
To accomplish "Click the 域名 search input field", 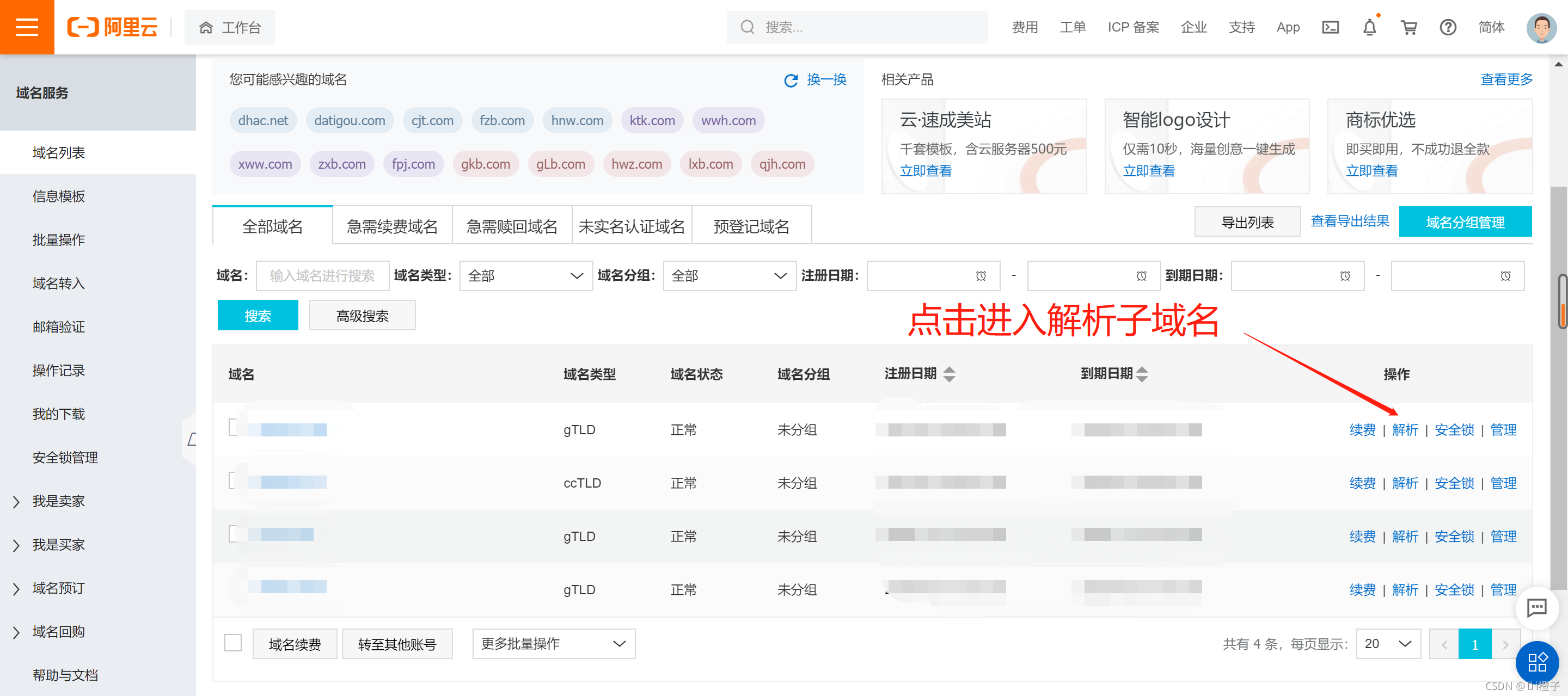I will coord(322,276).
